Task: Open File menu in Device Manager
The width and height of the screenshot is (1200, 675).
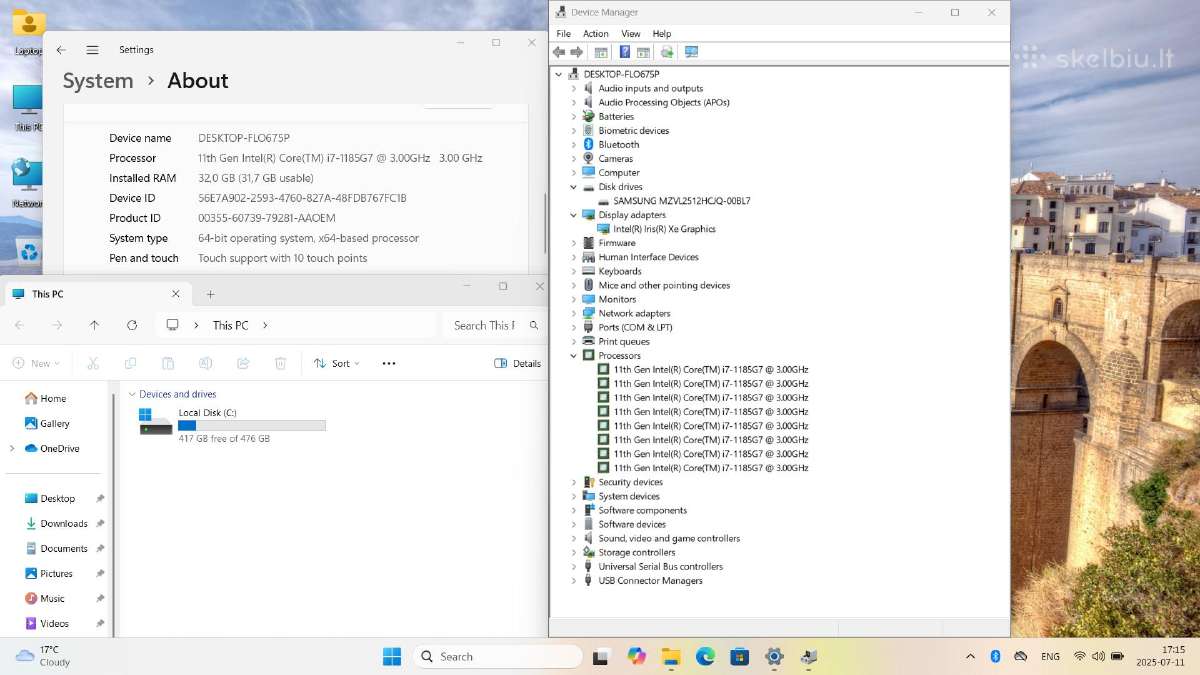Action: point(564,34)
